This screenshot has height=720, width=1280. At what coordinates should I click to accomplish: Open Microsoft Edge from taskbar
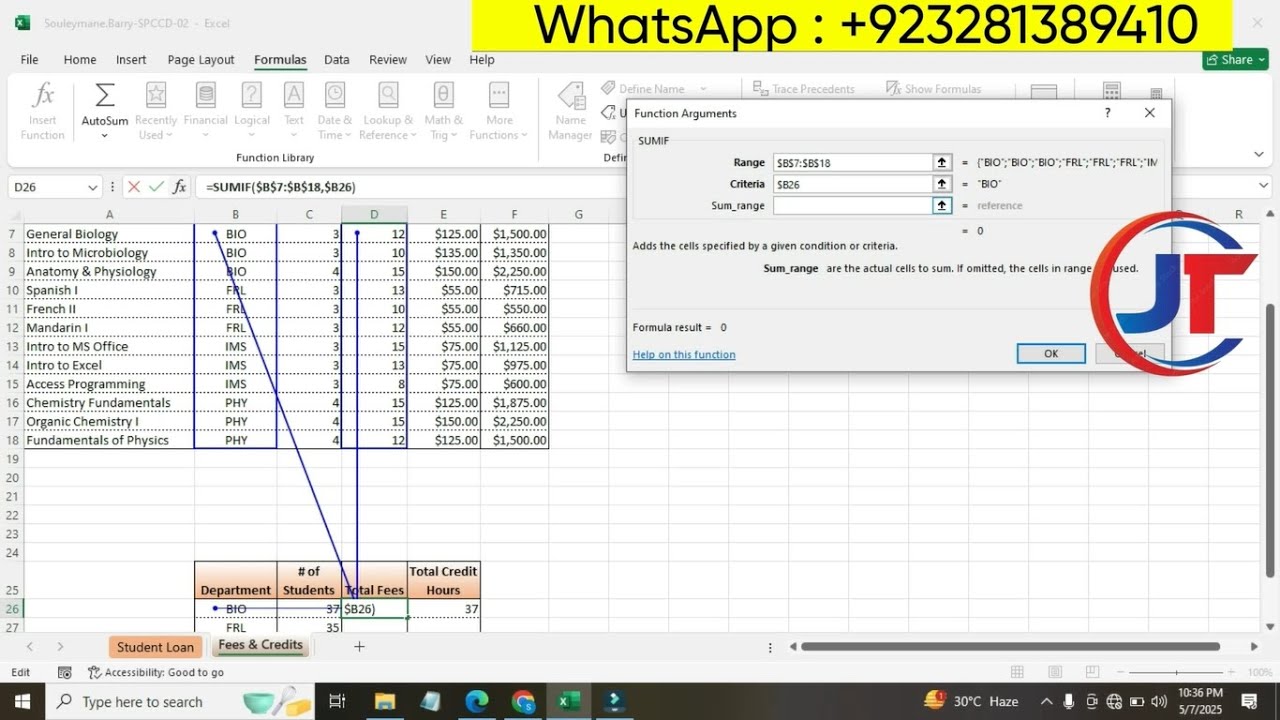click(x=477, y=701)
